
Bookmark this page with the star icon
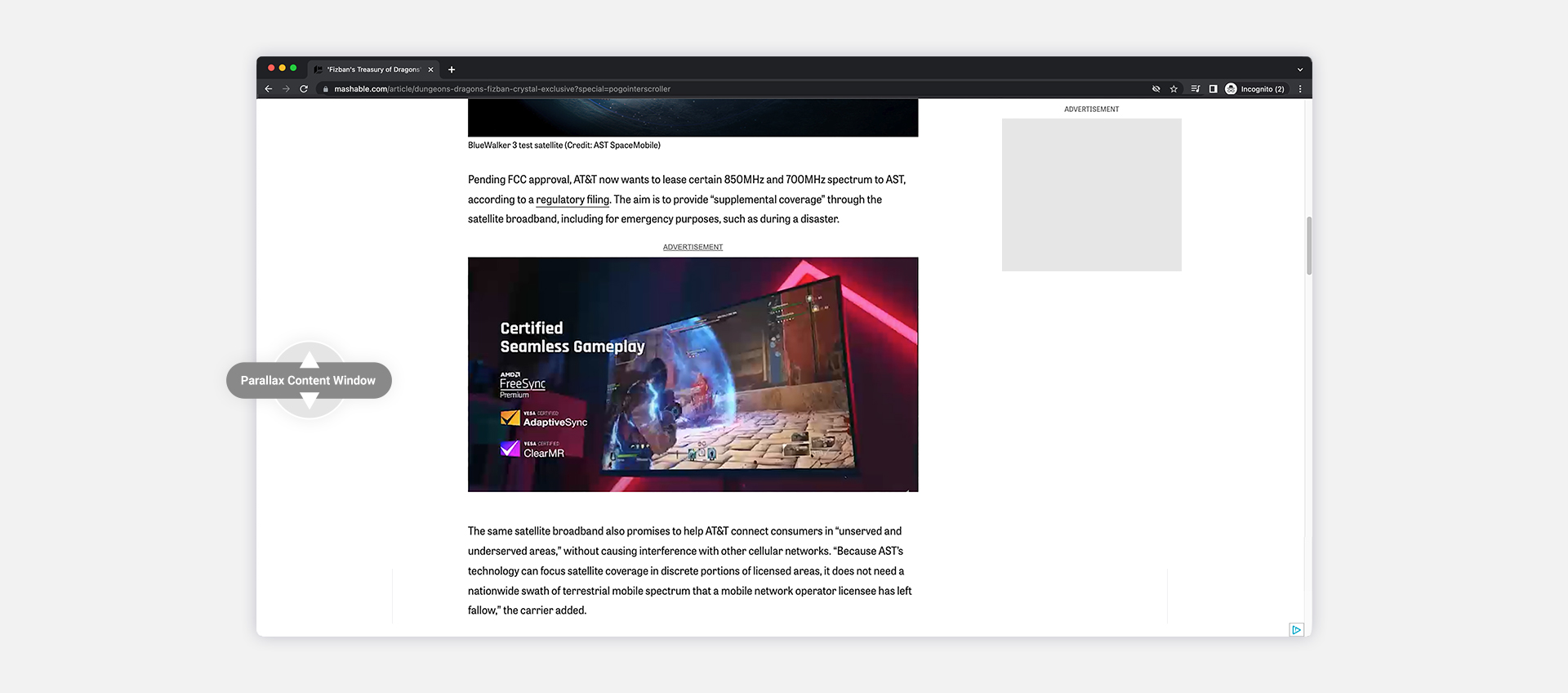pos(1174,89)
